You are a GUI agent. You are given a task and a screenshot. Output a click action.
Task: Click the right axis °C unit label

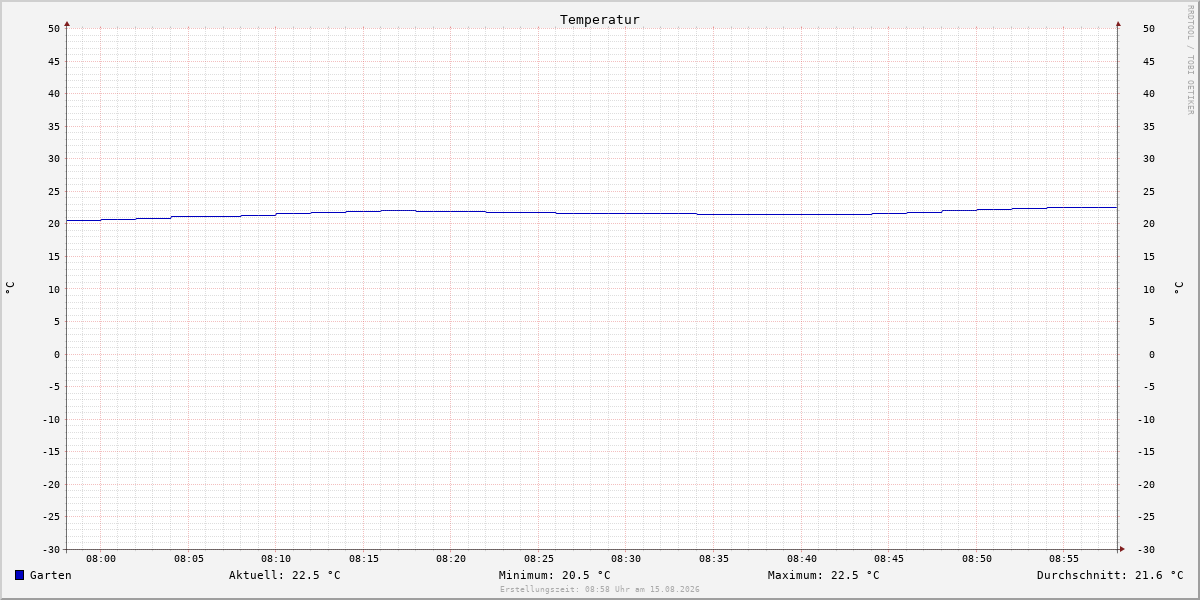[x=1179, y=288]
